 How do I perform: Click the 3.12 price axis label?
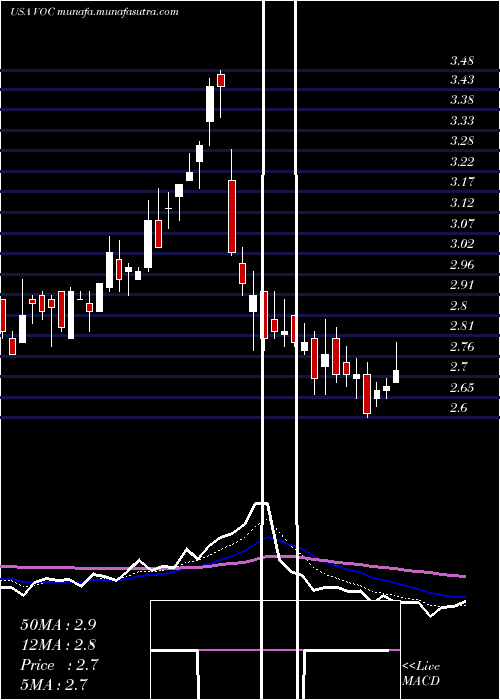point(462,203)
